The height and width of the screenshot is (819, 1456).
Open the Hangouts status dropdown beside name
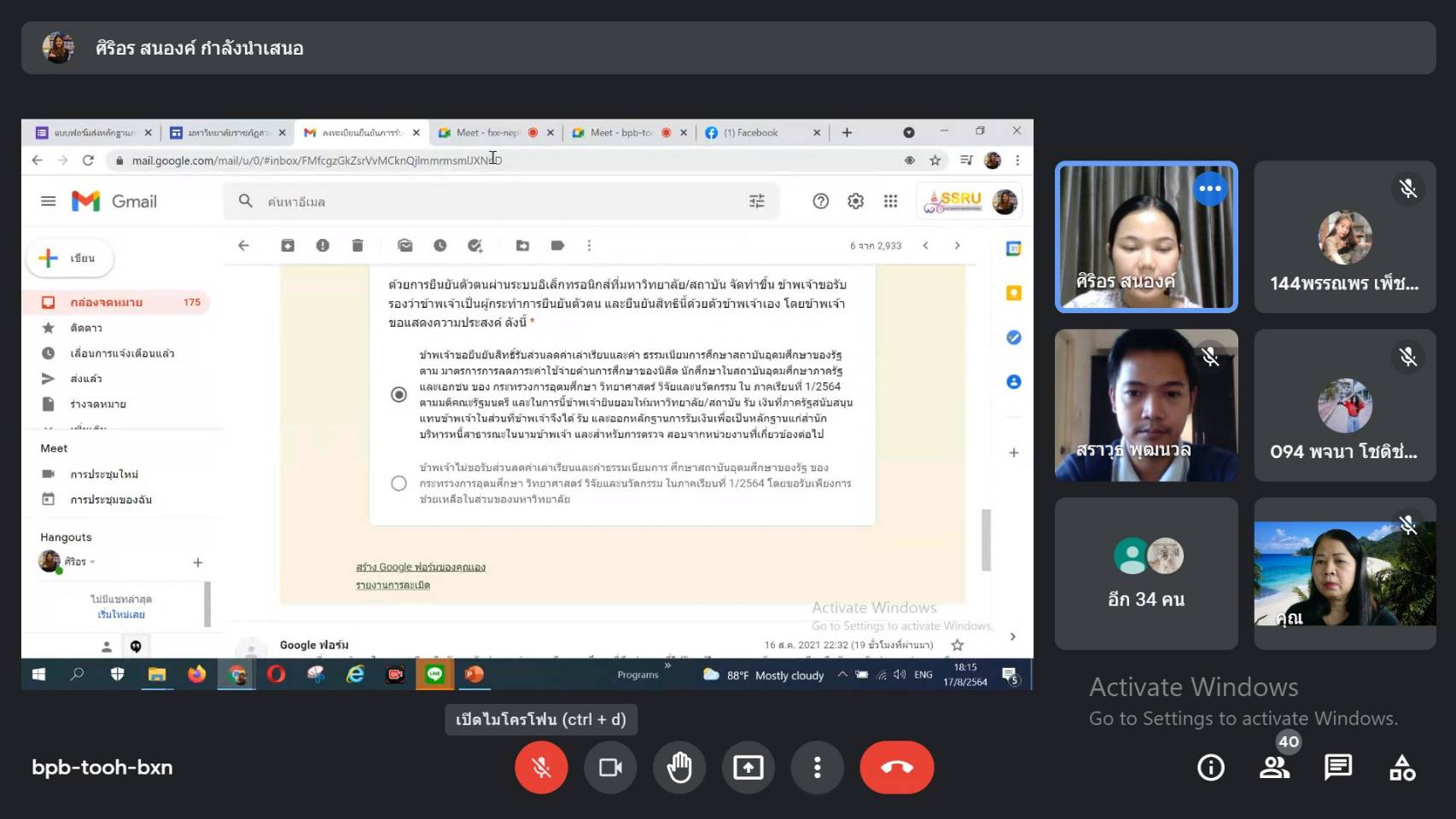click(x=92, y=562)
